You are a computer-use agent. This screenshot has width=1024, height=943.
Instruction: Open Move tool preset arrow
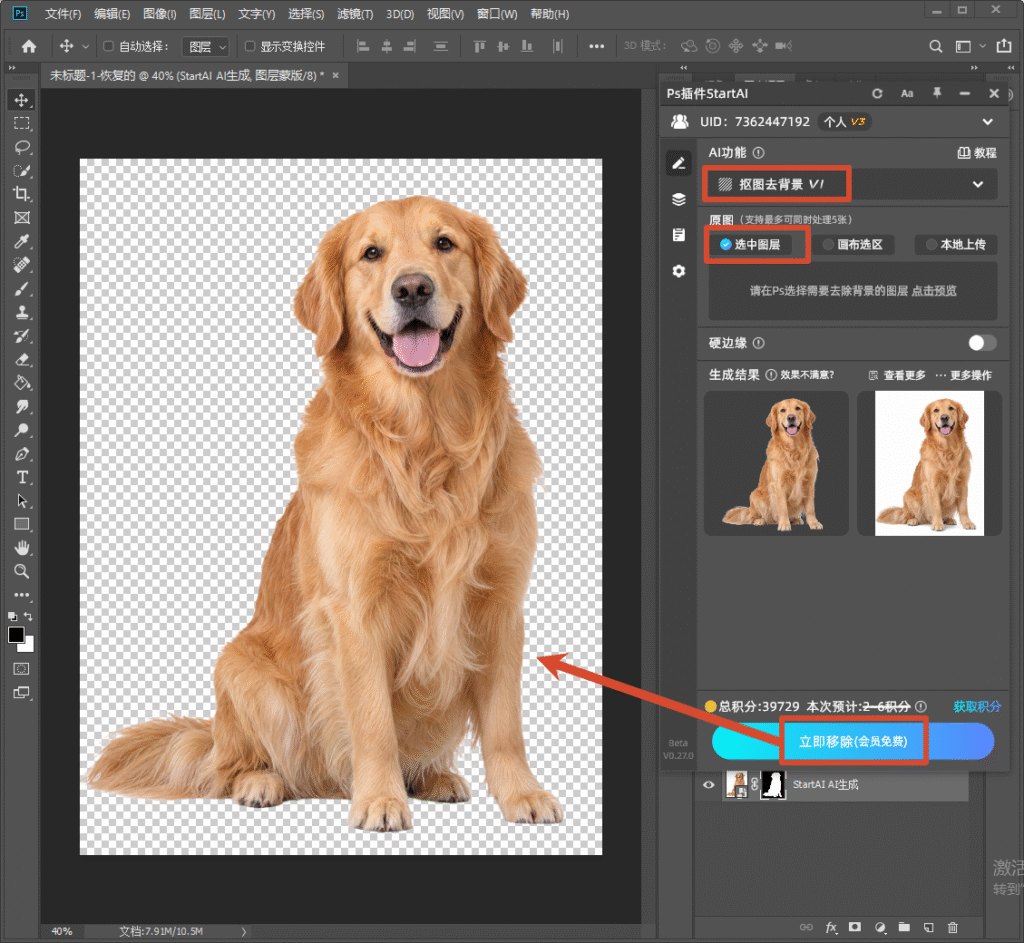point(86,46)
